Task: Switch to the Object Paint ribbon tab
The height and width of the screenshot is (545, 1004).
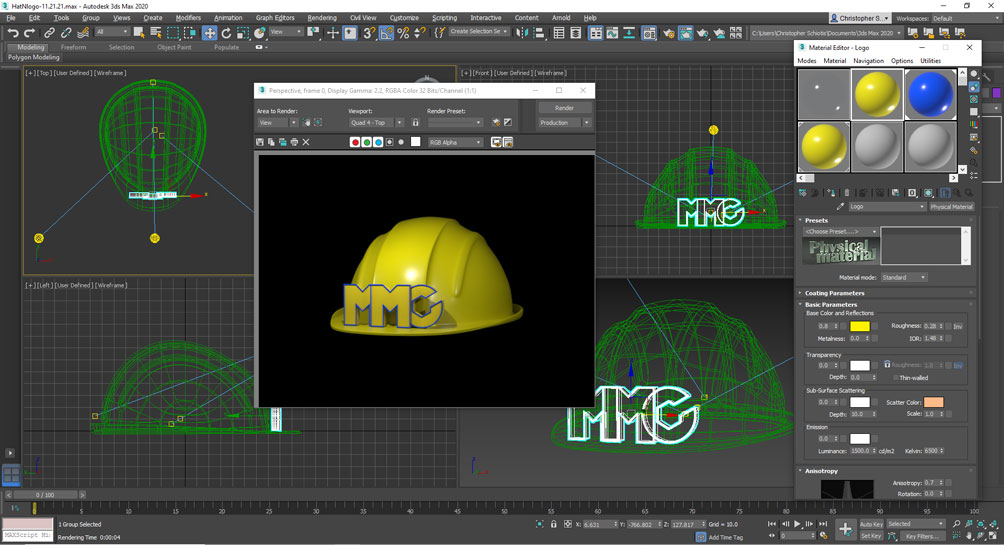Action: coord(174,47)
